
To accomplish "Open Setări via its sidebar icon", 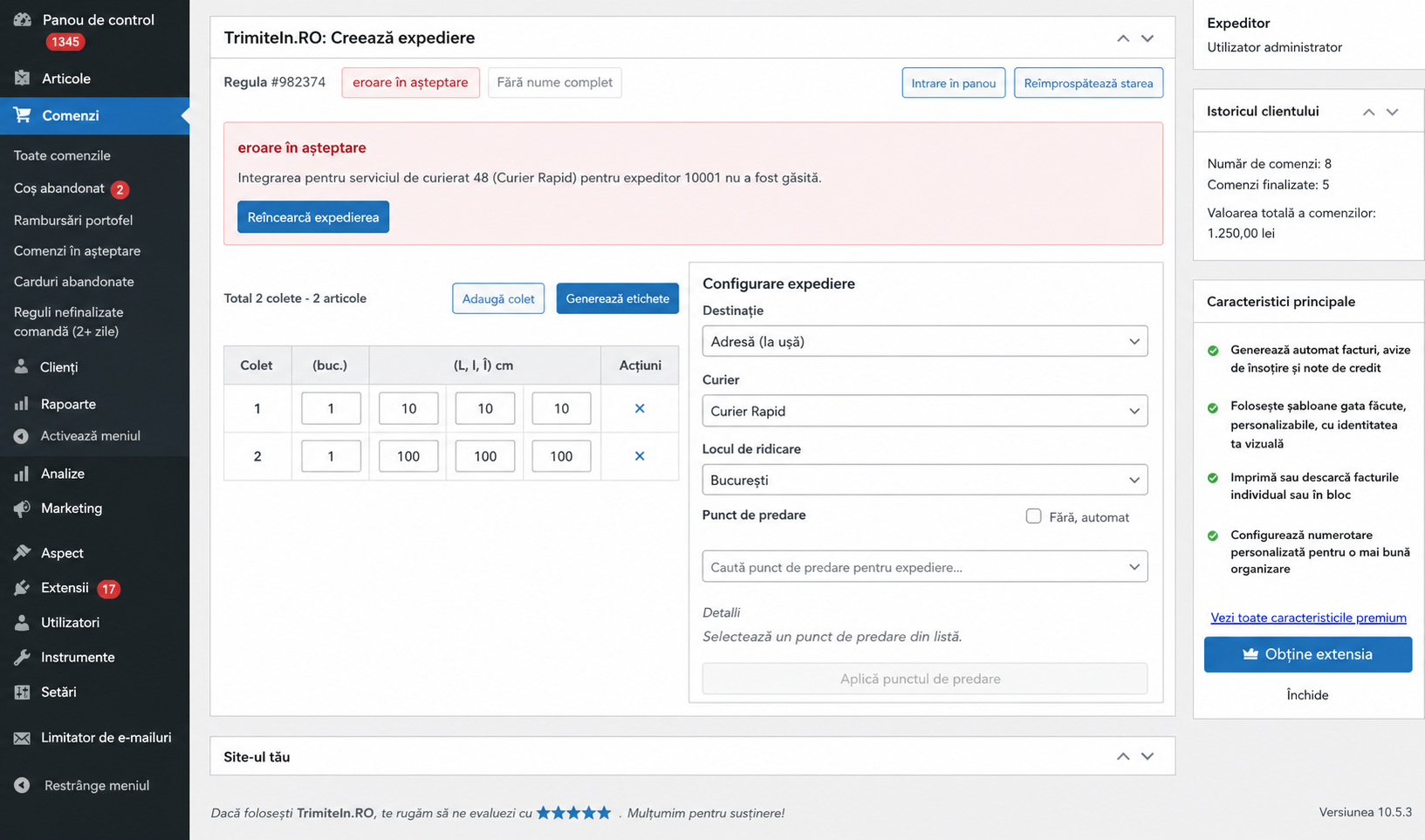I will point(22,692).
